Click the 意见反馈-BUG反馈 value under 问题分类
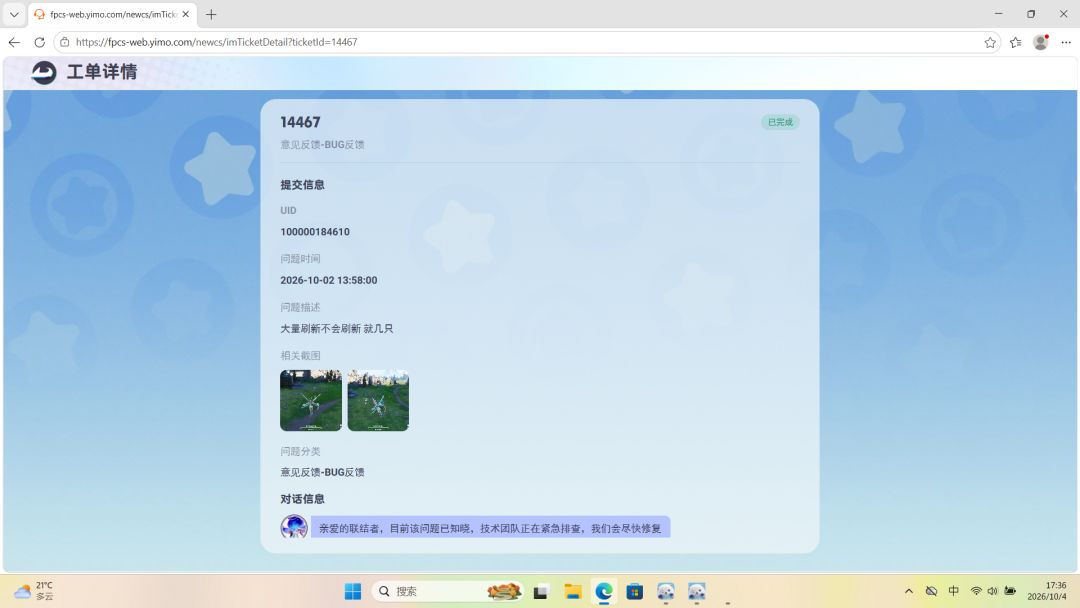 pyautogui.click(x=322, y=472)
